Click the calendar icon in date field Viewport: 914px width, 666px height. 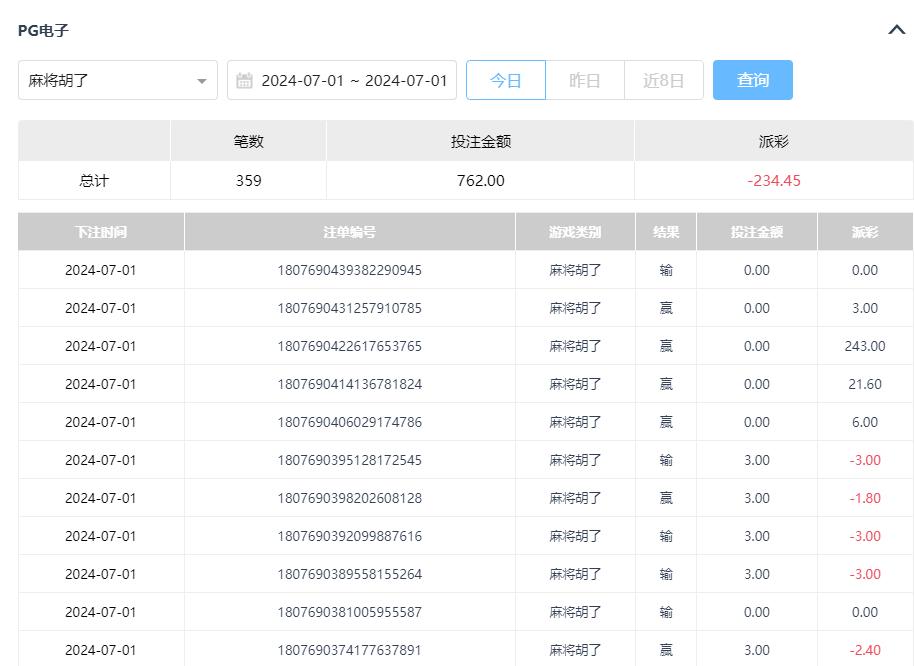tap(245, 80)
